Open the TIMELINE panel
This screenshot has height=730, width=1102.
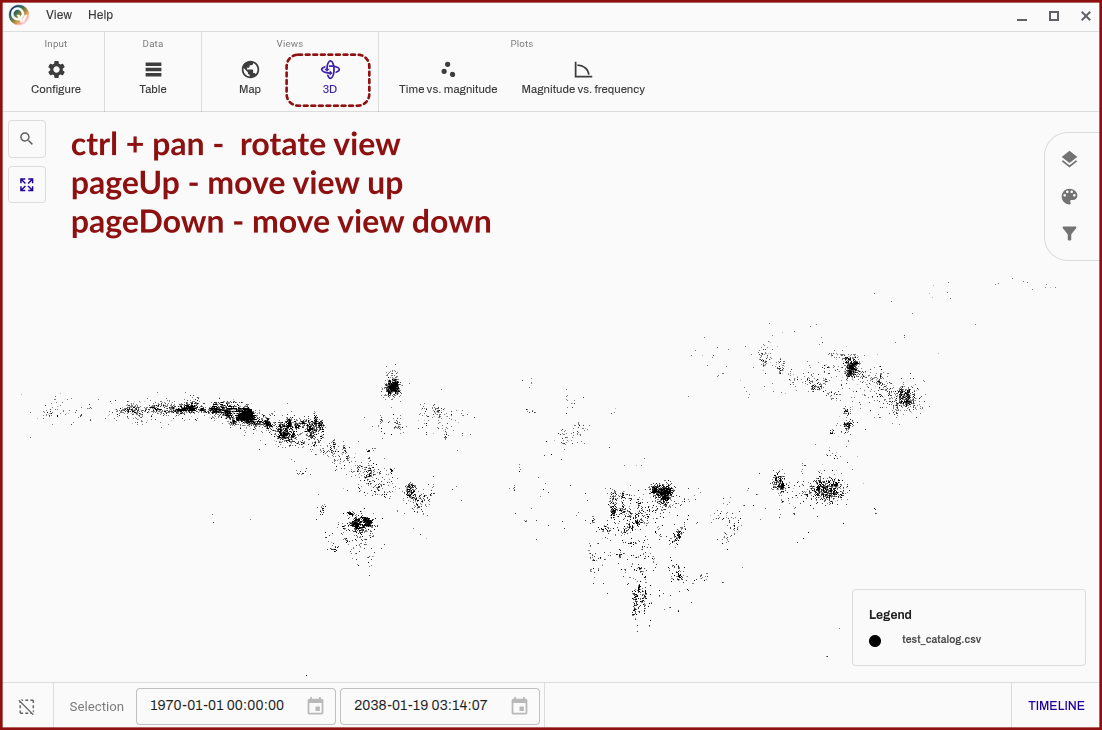tap(1056, 705)
